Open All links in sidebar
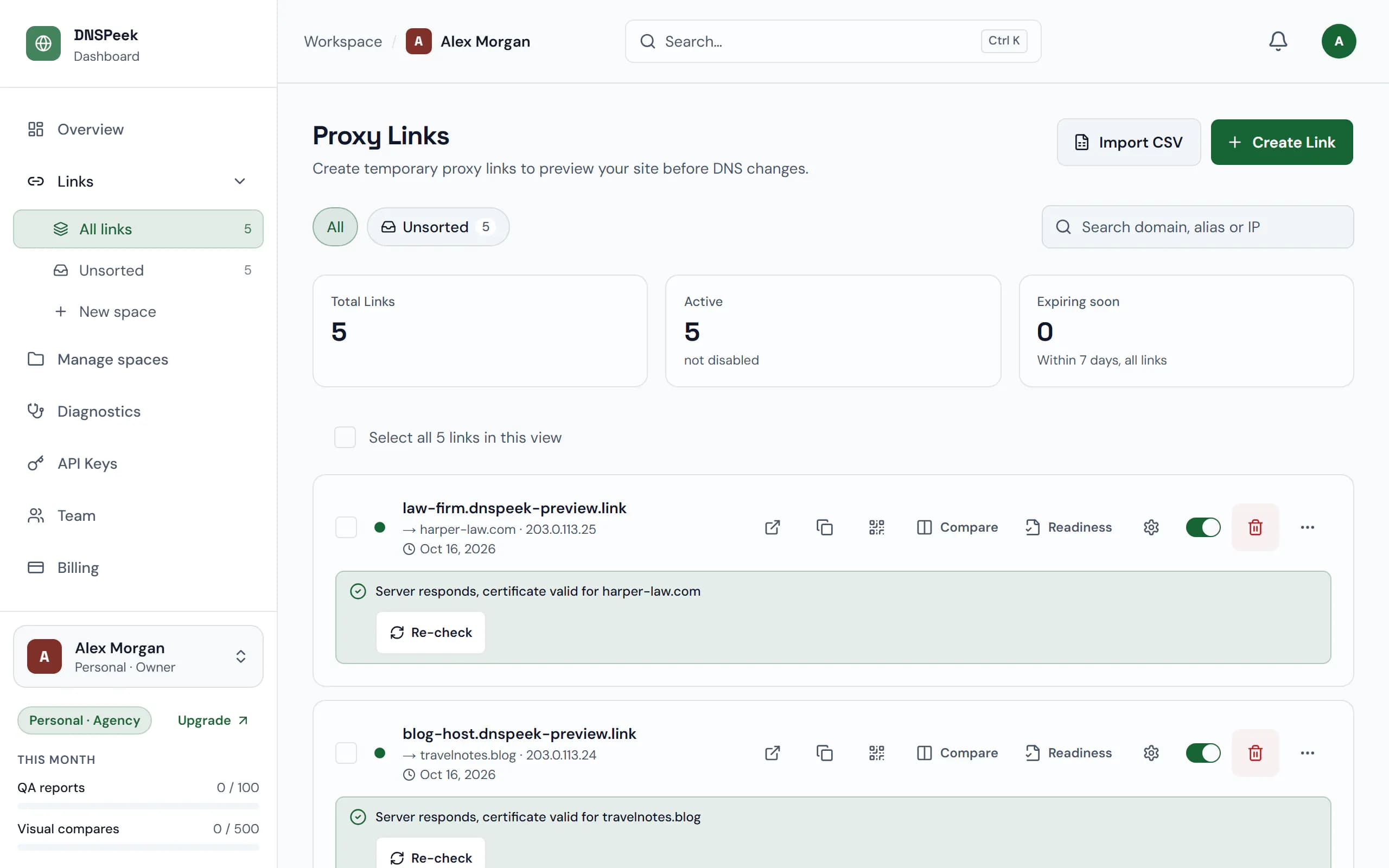Image resolution: width=1389 pixels, height=868 pixels. click(x=138, y=229)
